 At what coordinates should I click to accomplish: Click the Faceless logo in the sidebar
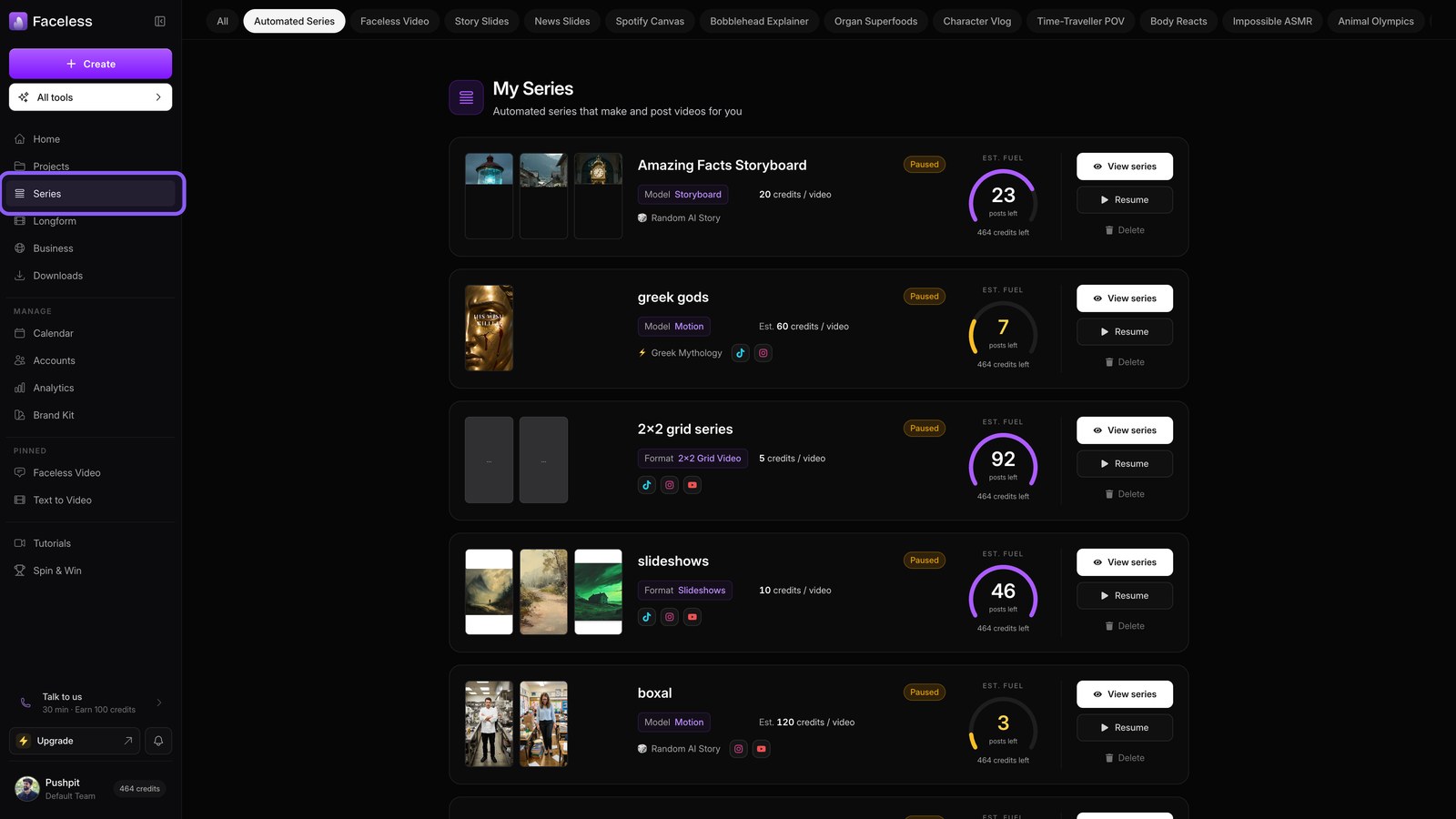(51, 21)
